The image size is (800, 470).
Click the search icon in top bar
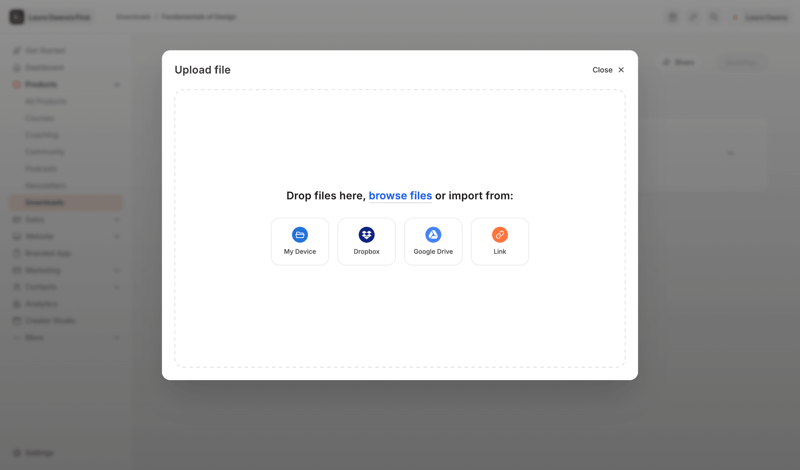(x=714, y=17)
